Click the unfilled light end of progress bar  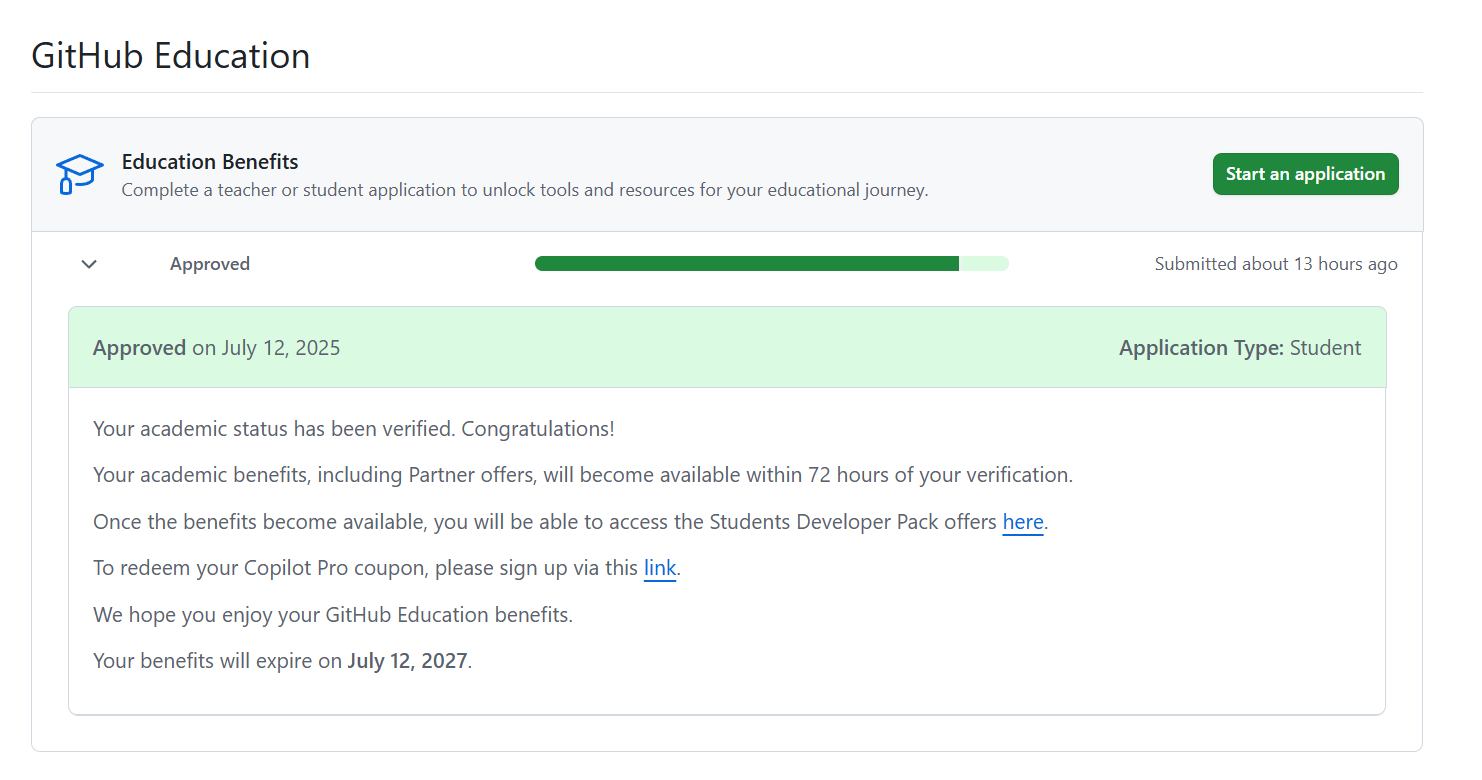pyautogui.click(x=984, y=264)
